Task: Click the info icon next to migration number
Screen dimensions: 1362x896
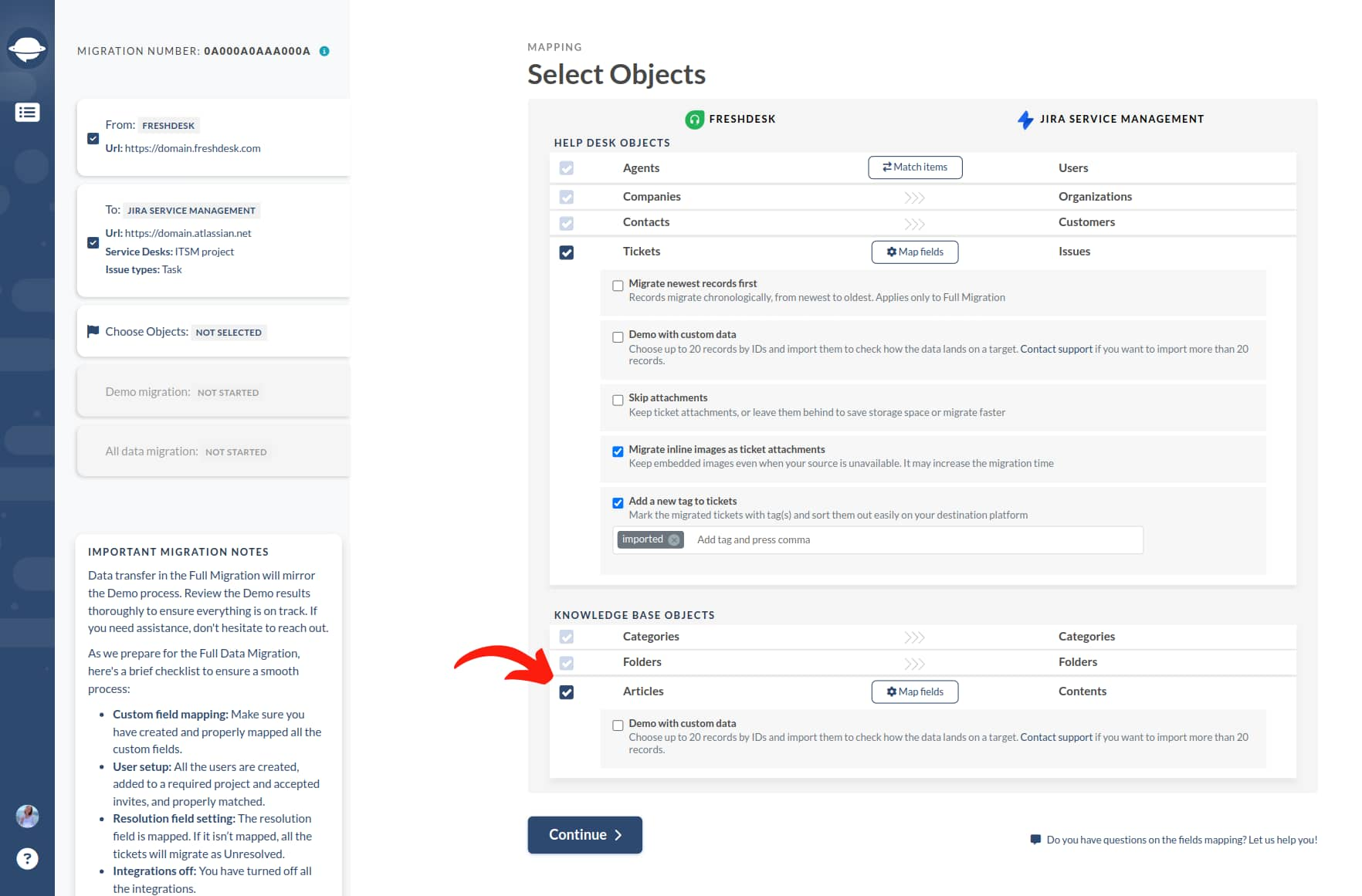Action: pos(324,51)
